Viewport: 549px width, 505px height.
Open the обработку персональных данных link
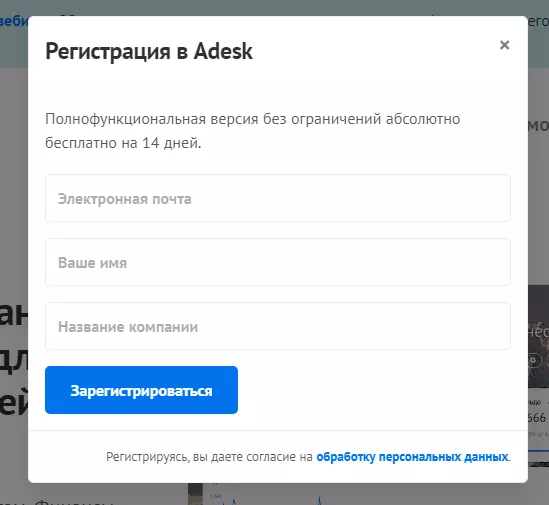pyautogui.click(x=412, y=457)
